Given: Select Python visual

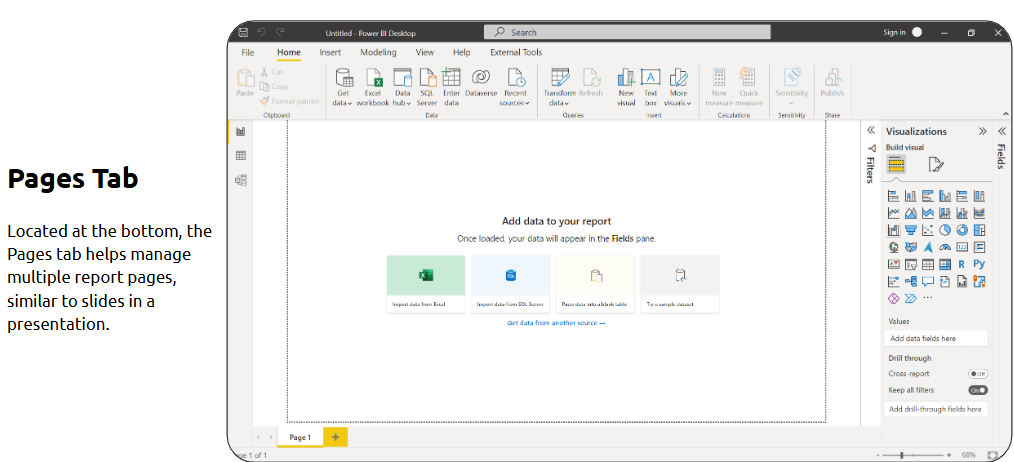Looking at the screenshot, I should (979, 264).
